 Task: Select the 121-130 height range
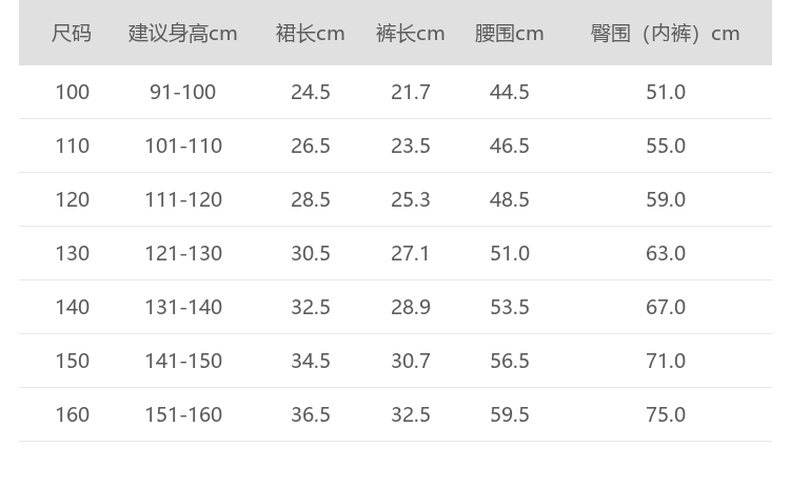[x=183, y=254]
